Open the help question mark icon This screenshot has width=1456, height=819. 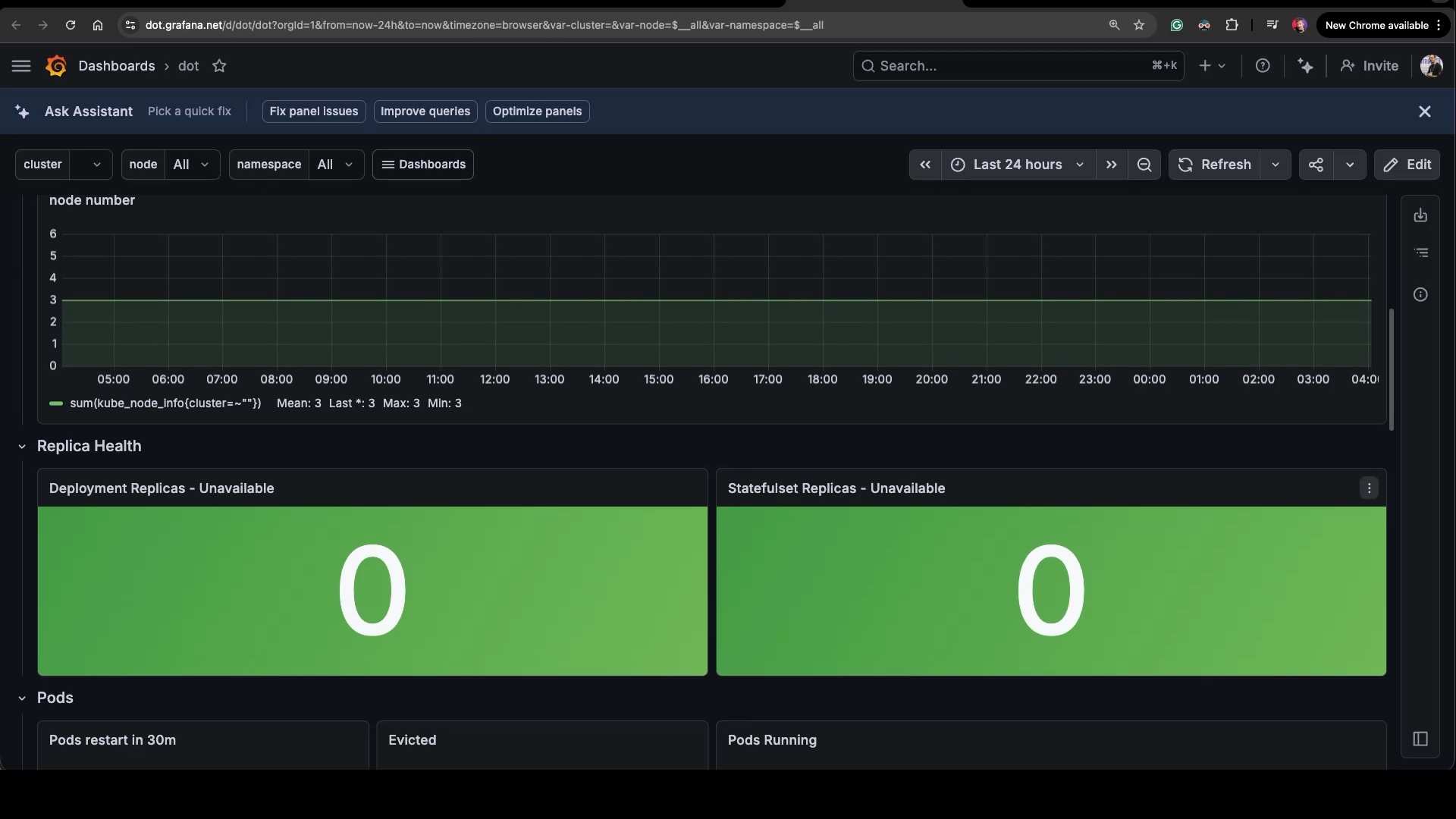point(1263,66)
